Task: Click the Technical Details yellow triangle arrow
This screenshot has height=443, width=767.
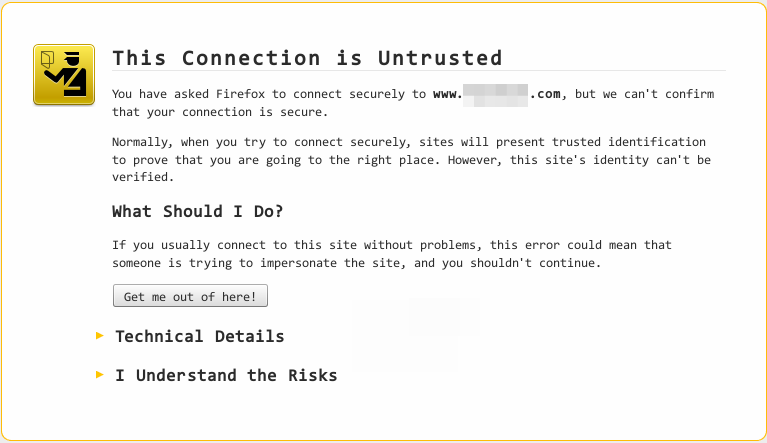Action: (x=100, y=335)
